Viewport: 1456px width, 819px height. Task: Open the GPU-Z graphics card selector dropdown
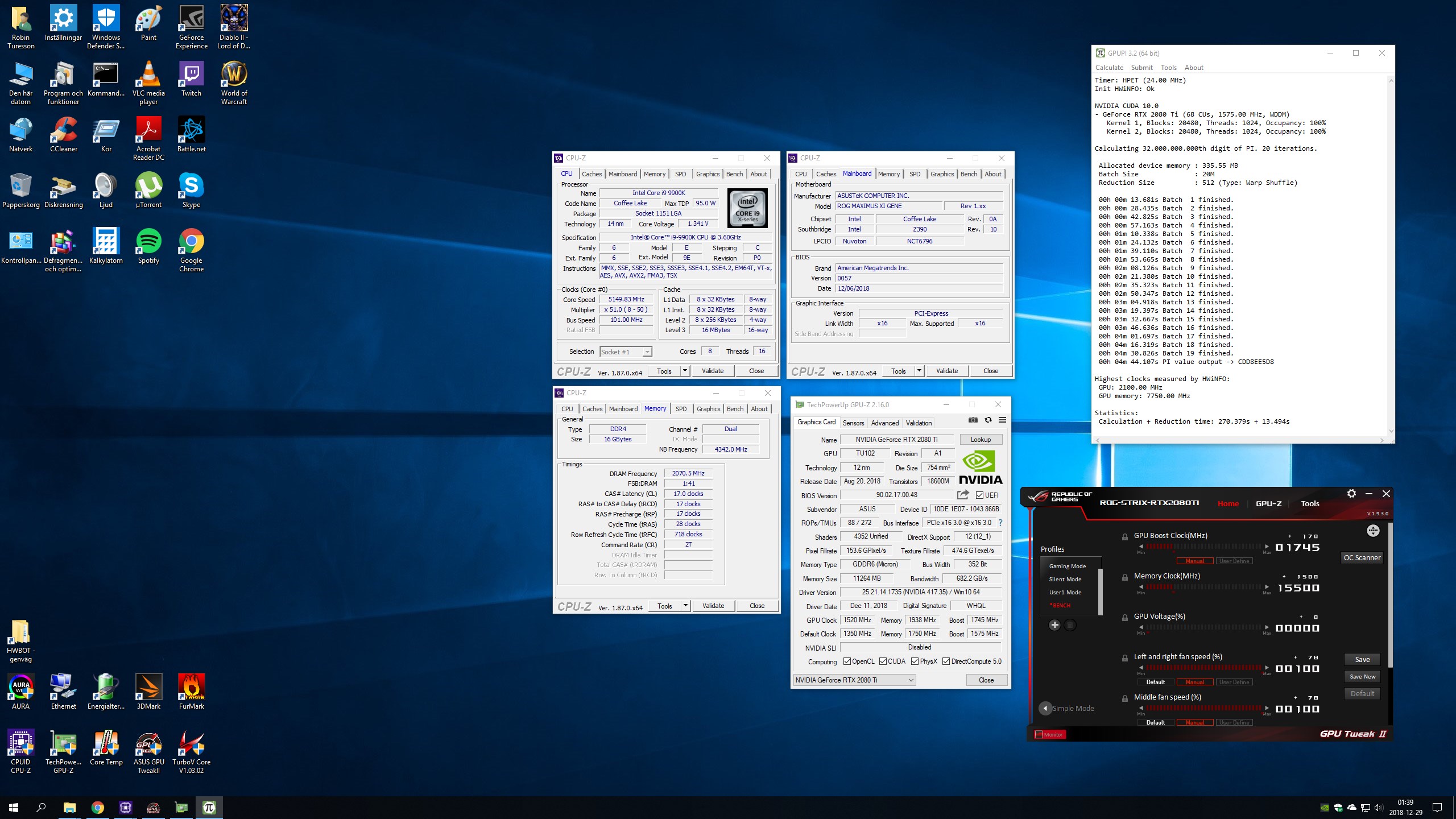click(x=854, y=680)
